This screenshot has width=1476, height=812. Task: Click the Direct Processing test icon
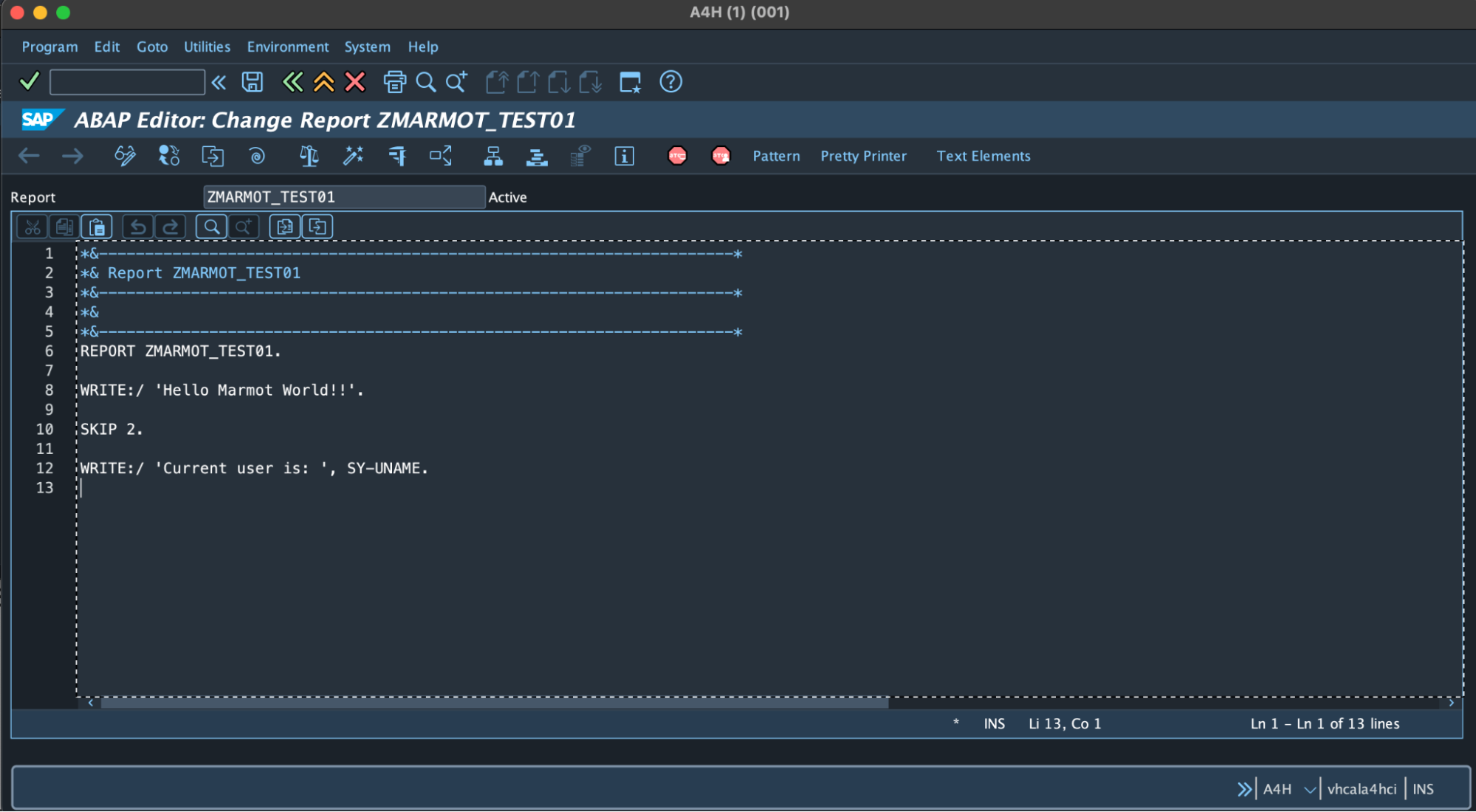pos(397,156)
